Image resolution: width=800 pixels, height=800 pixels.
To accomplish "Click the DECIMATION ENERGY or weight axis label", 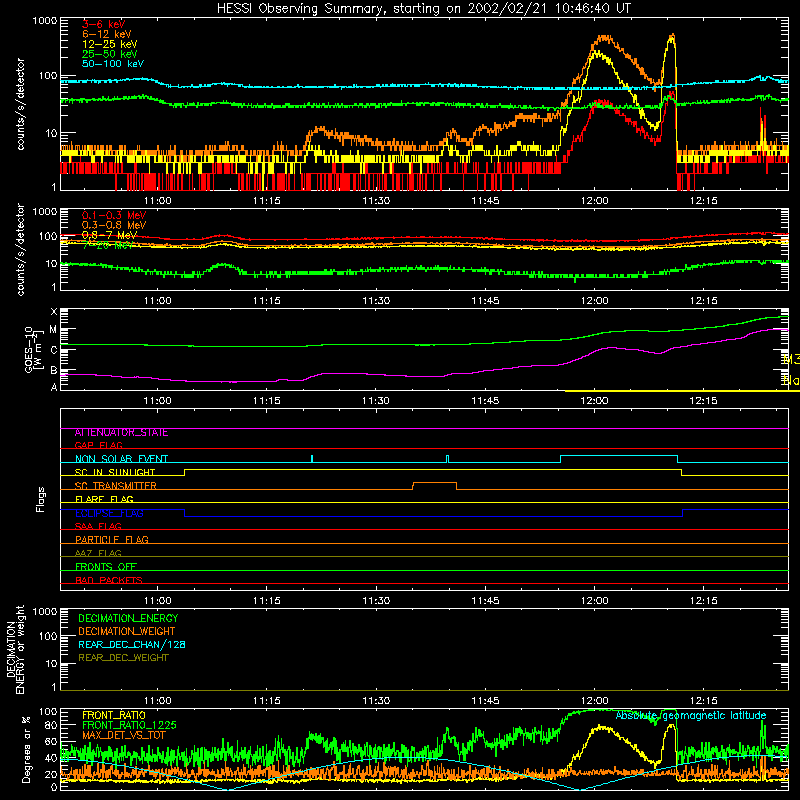I will point(15,650).
